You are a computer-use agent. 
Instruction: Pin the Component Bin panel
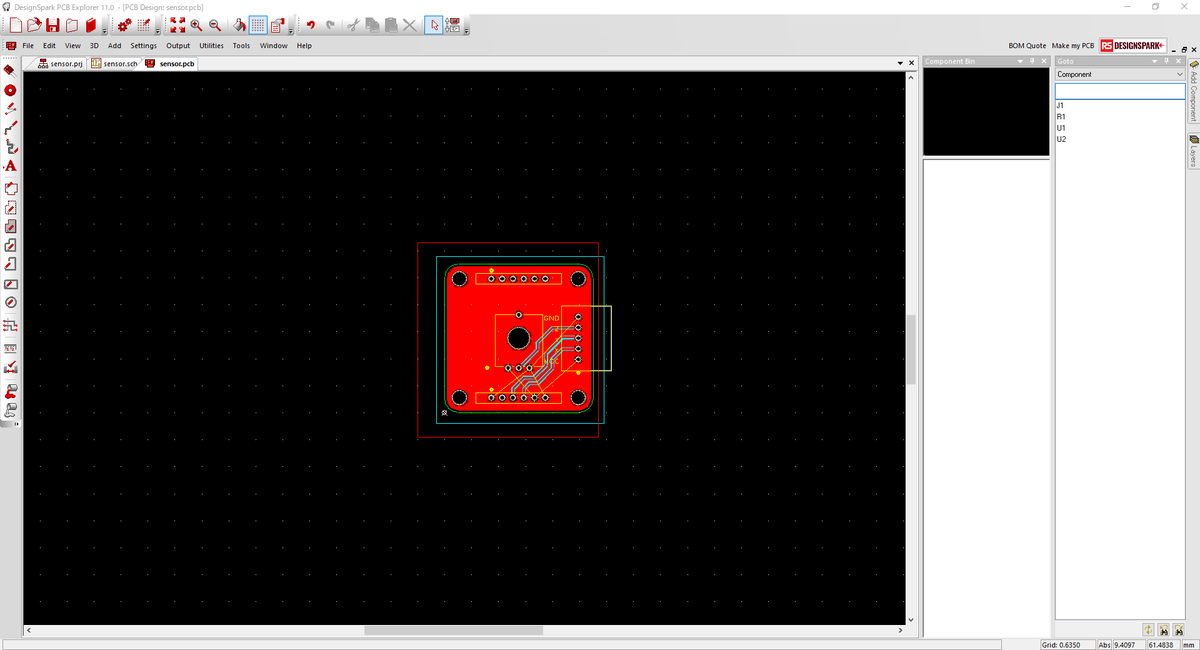pyautogui.click(x=1032, y=61)
